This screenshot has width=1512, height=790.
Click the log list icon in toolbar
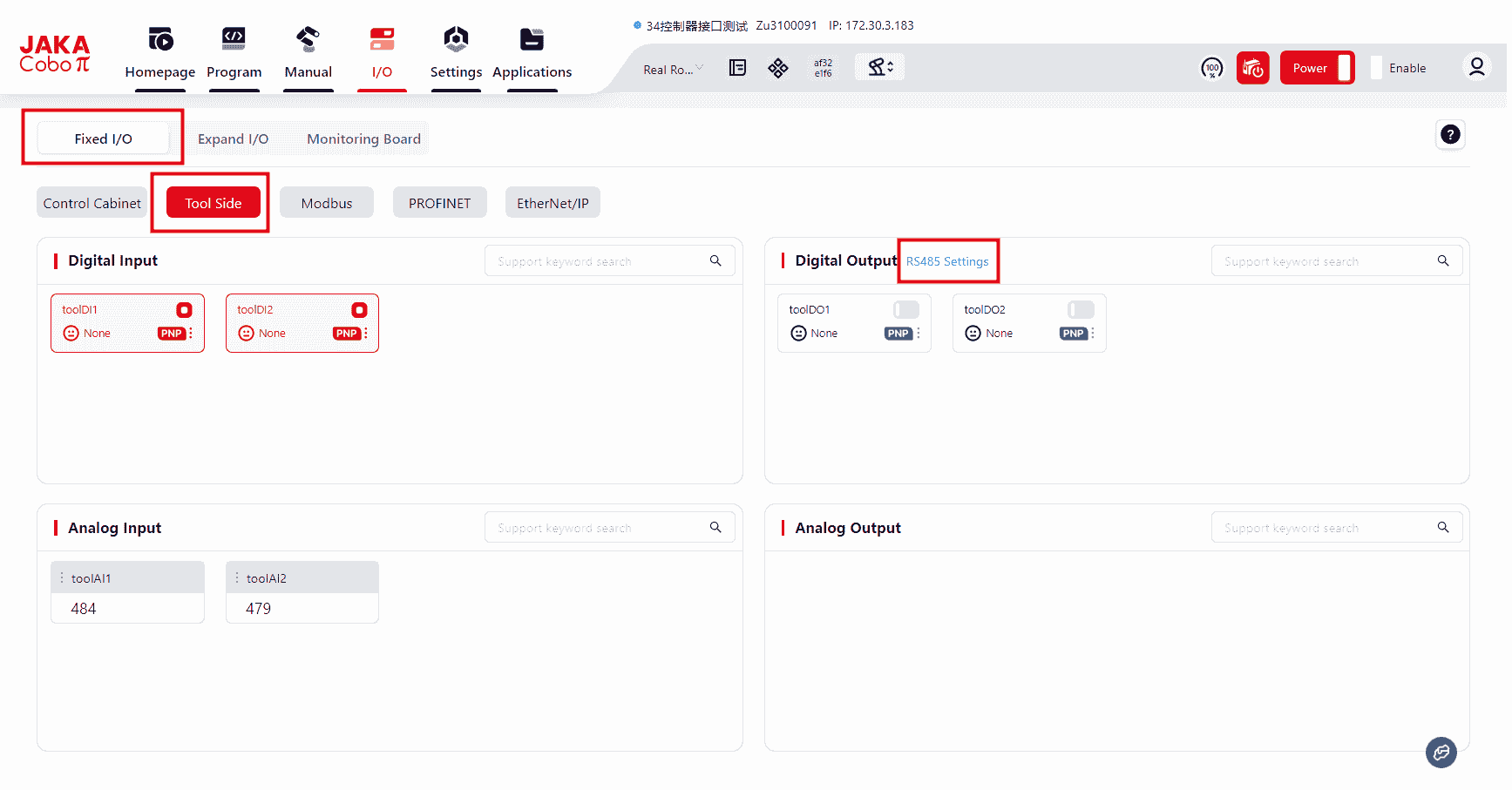[x=737, y=68]
